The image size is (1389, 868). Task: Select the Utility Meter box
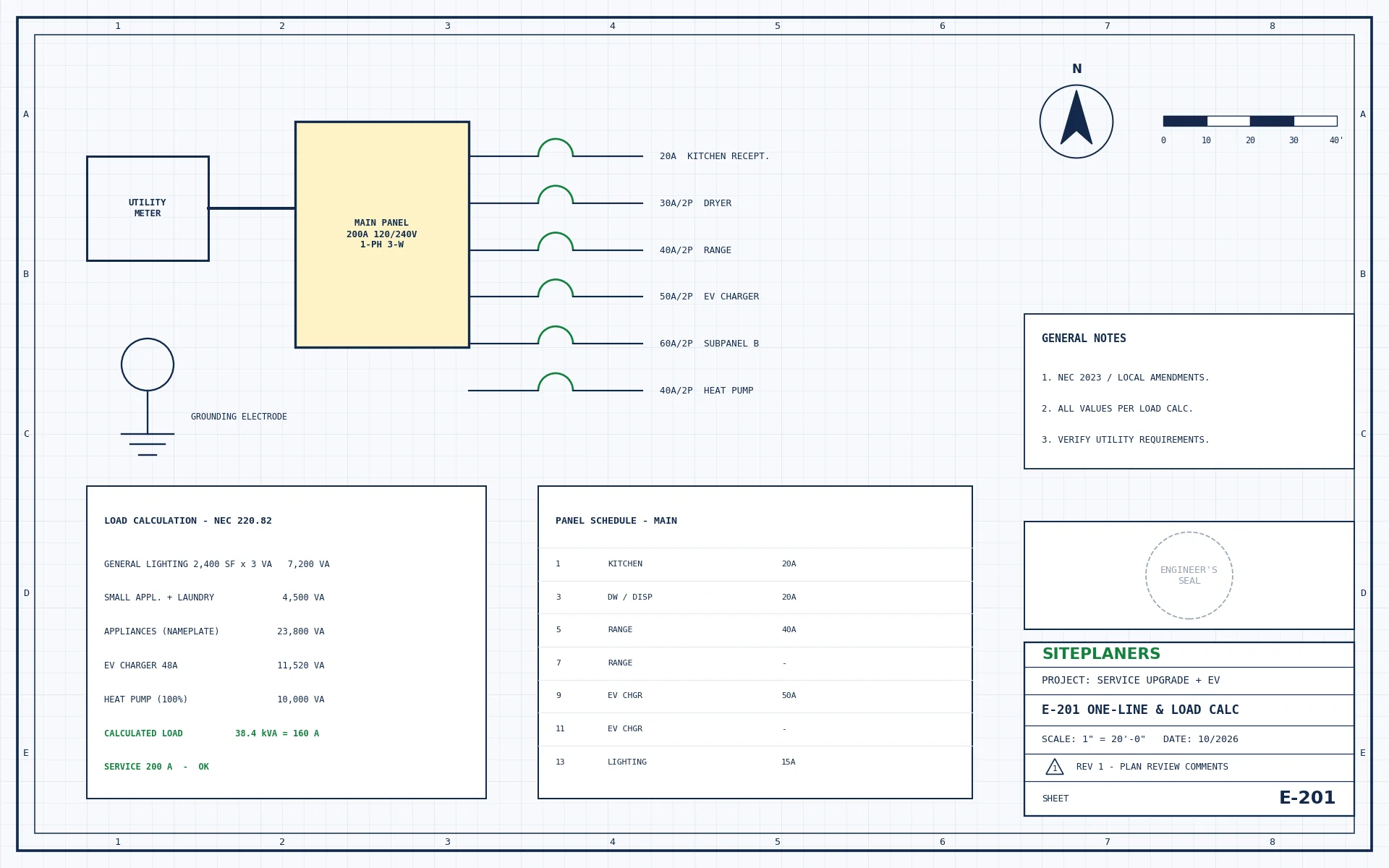pyautogui.click(x=148, y=208)
